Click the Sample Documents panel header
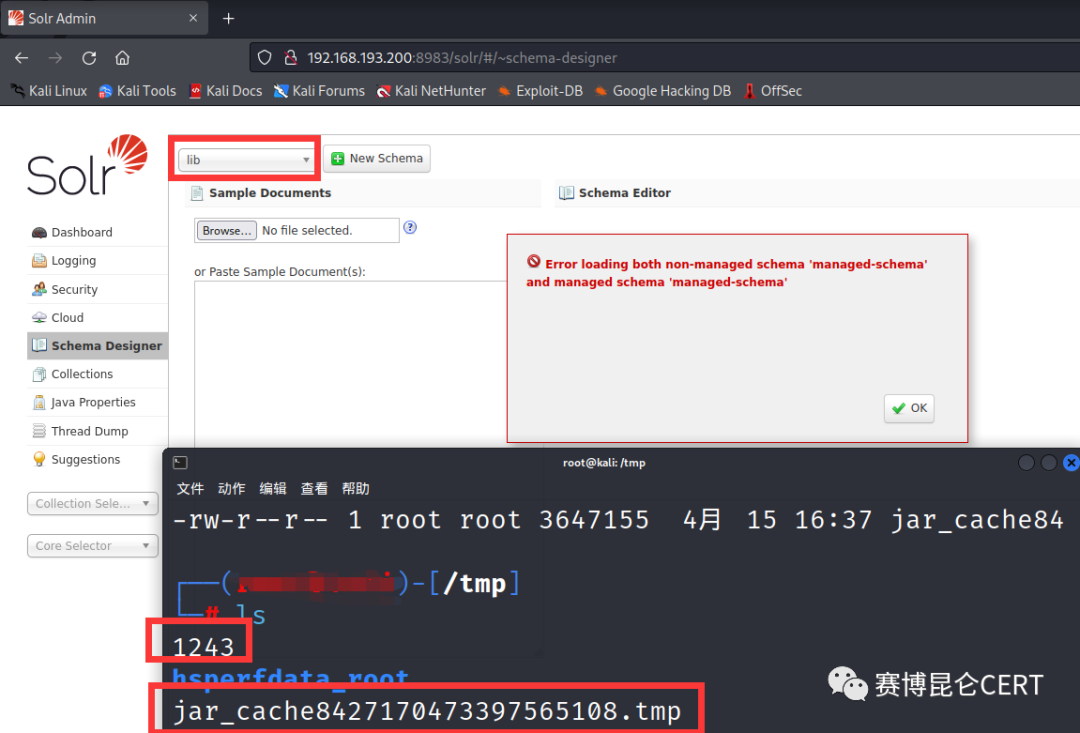Image resolution: width=1080 pixels, height=733 pixels. tap(363, 193)
